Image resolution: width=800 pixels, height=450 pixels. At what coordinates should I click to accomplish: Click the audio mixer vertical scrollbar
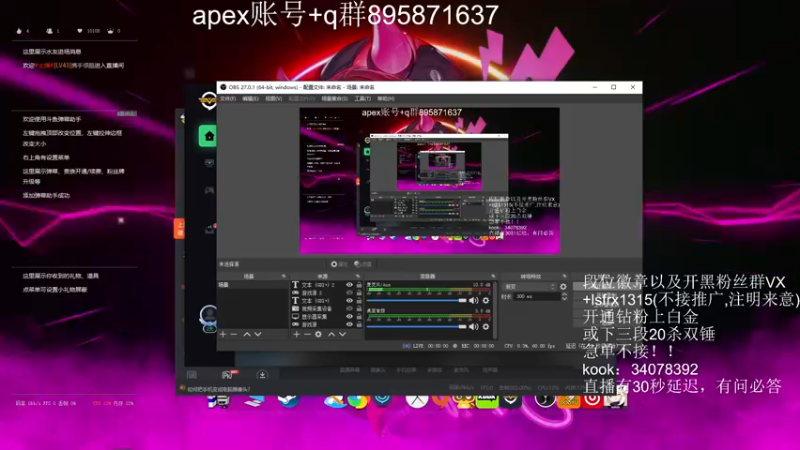coord(495,310)
